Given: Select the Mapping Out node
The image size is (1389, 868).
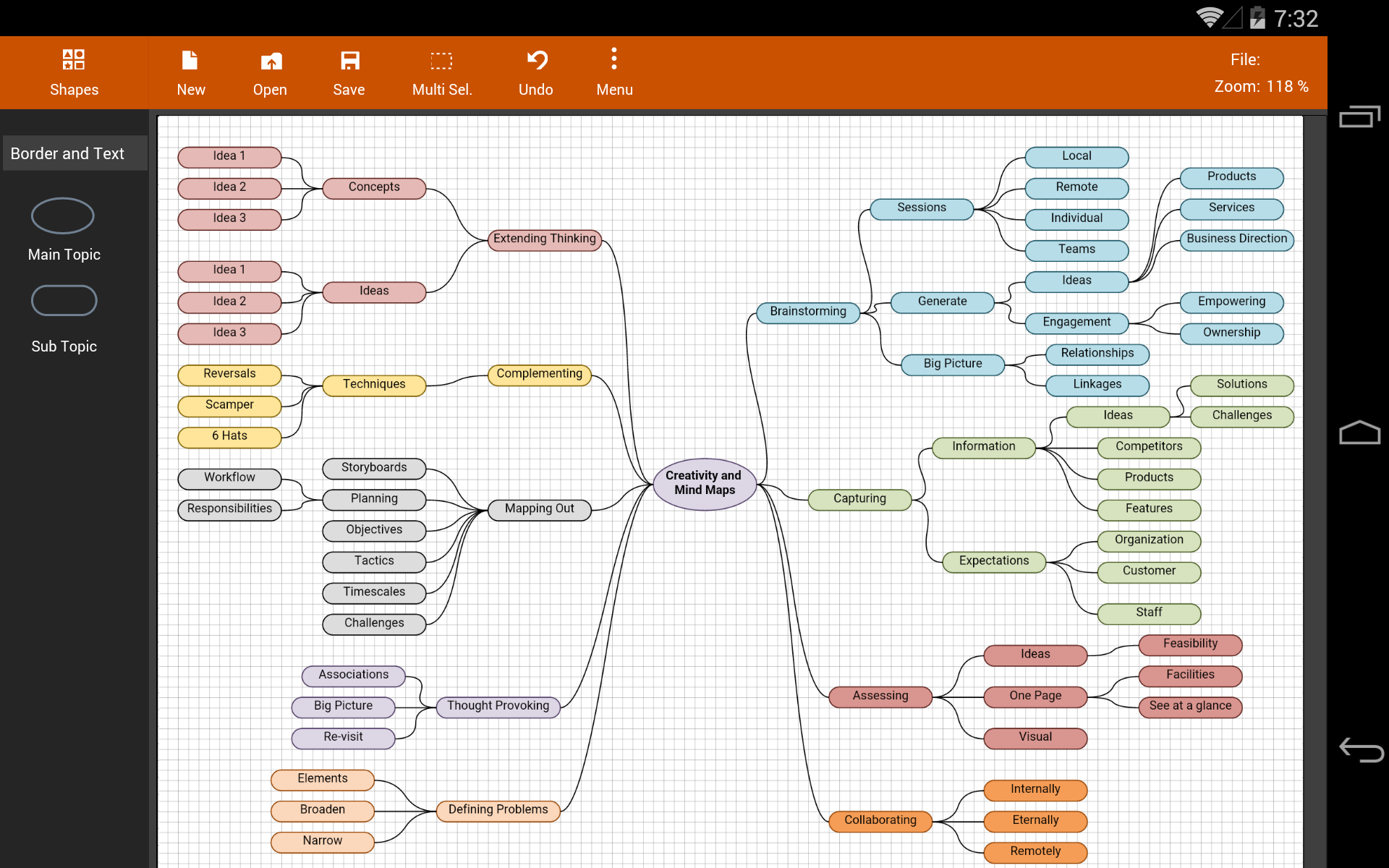Looking at the screenshot, I should [x=540, y=509].
